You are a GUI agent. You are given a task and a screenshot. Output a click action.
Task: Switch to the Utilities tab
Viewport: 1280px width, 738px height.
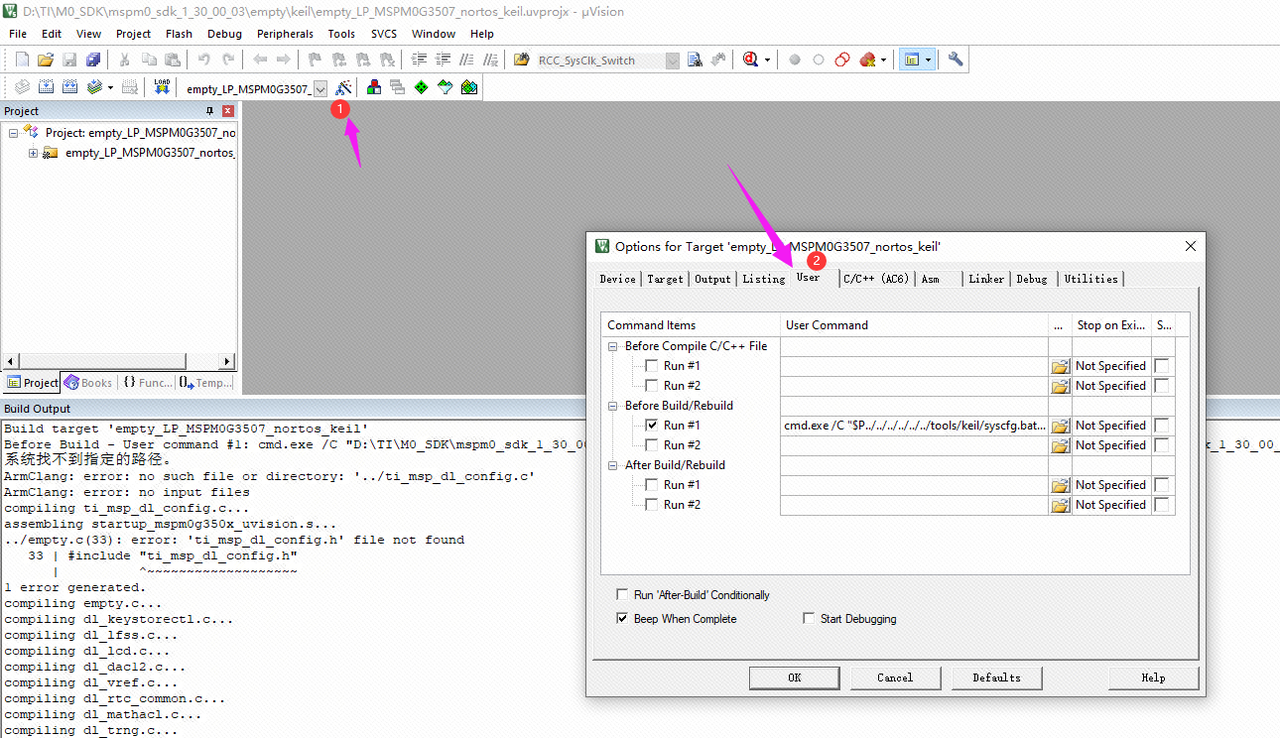click(x=1091, y=279)
